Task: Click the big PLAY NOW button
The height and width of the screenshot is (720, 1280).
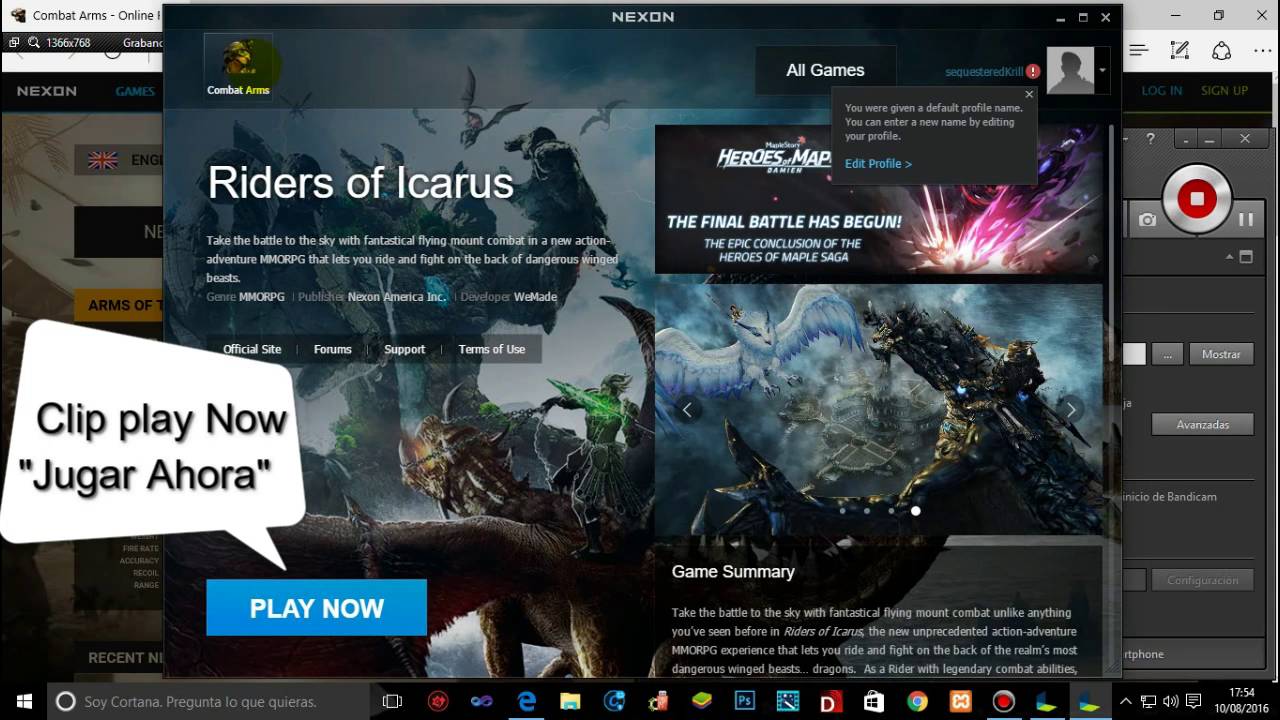Action: 316,608
